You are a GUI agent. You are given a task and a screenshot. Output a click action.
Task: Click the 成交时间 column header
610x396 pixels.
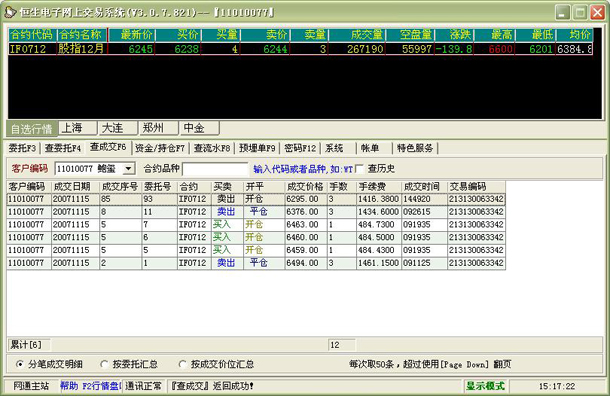click(x=424, y=187)
